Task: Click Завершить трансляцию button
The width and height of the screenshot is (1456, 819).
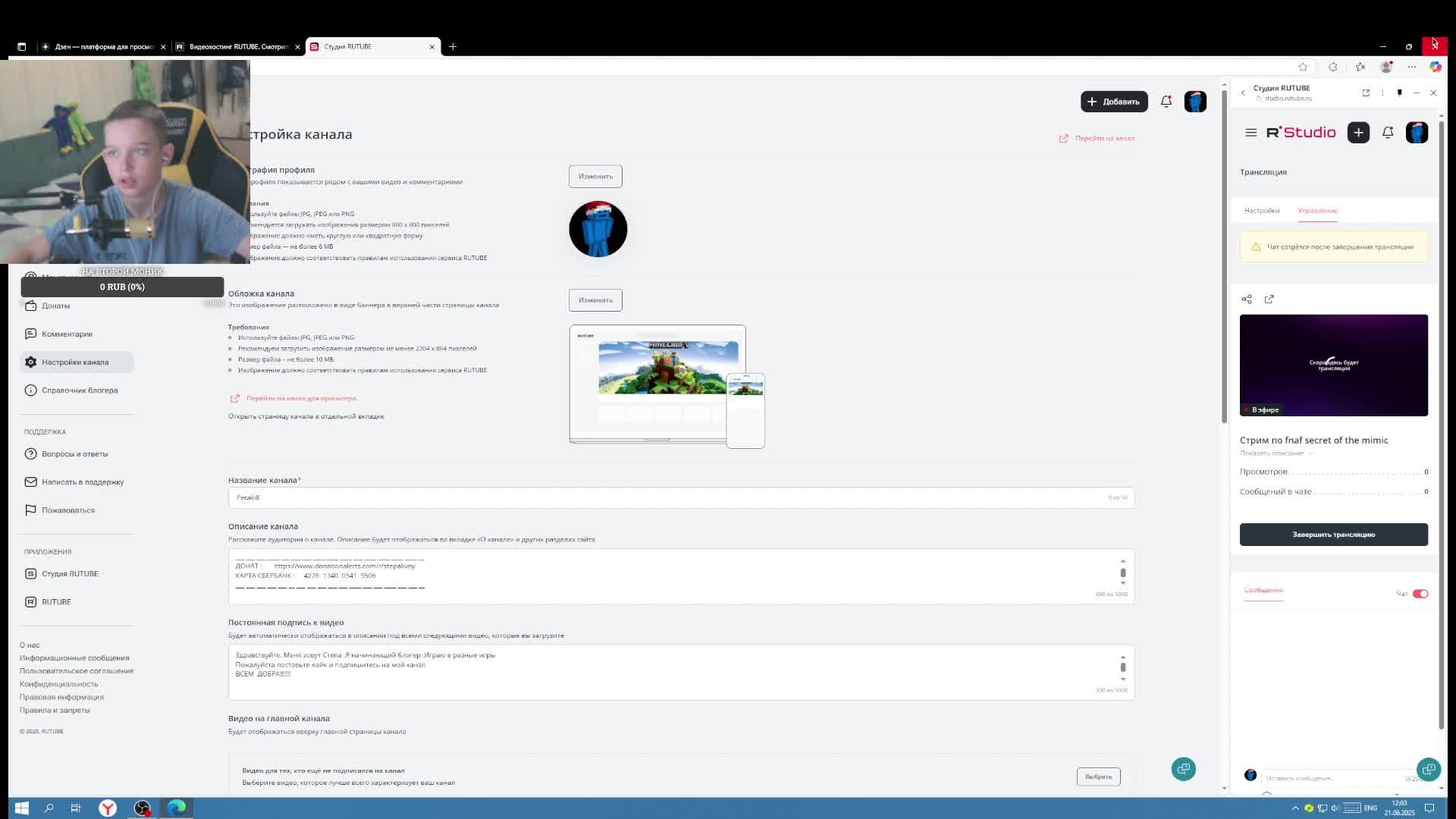Action: click(x=1333, y=535)
